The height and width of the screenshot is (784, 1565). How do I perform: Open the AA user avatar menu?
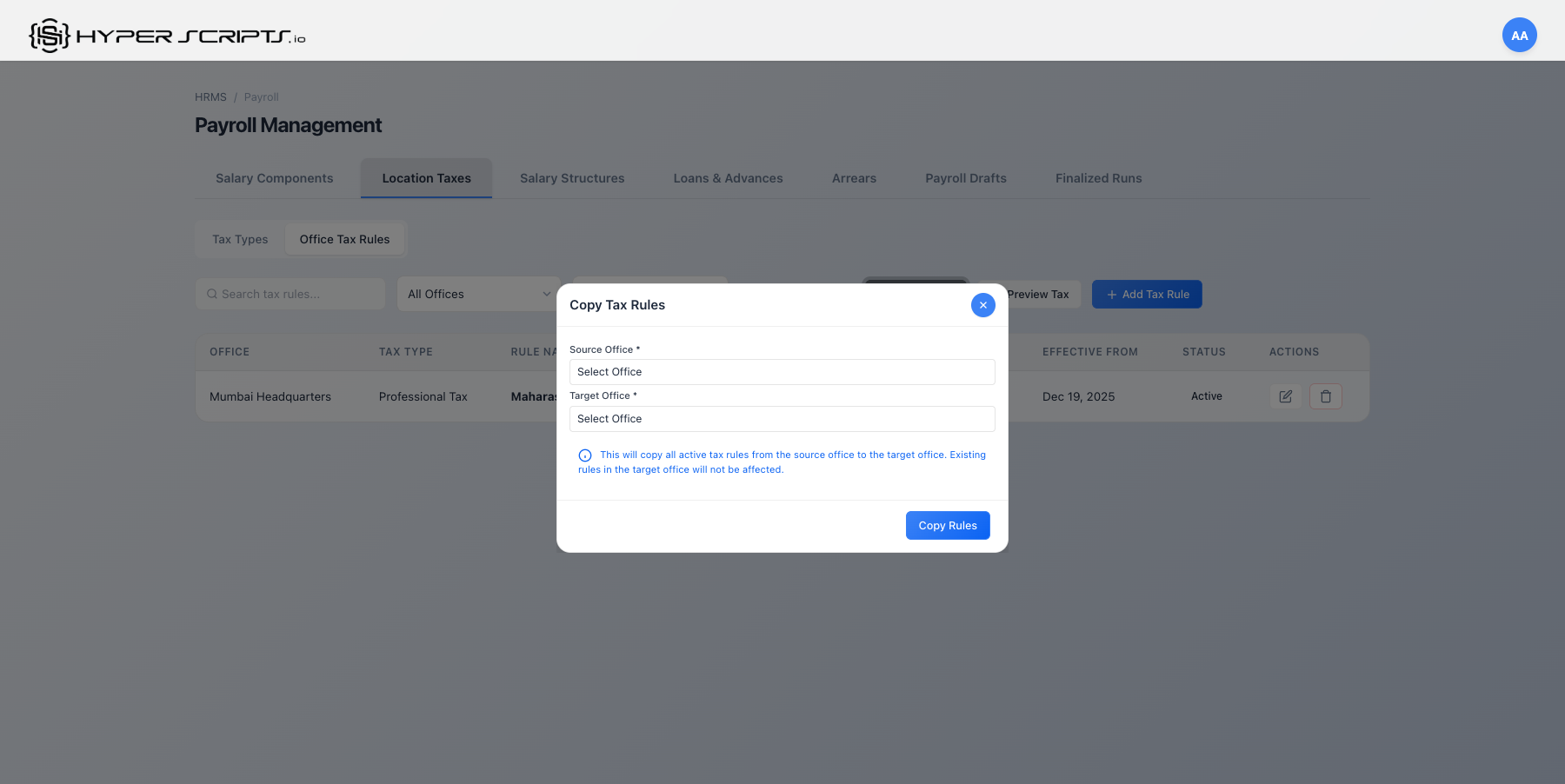1519,35
